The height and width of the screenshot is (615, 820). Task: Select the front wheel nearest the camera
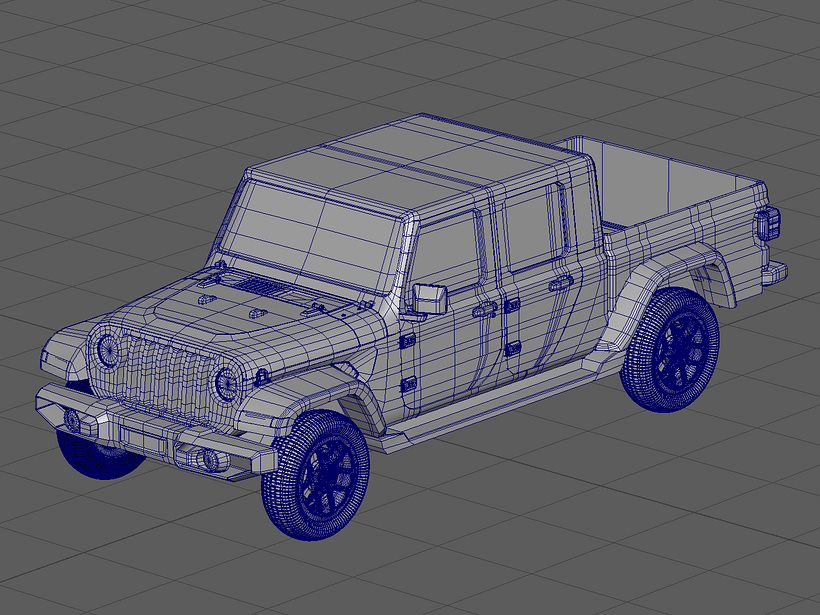[315, 475]
